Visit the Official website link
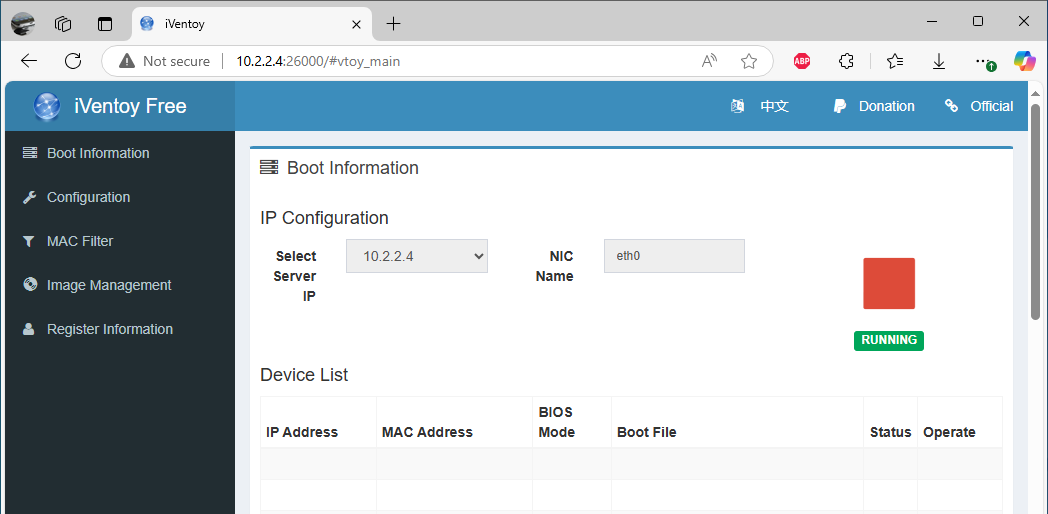Screen dimensions: 1048x514 tap(979, 106)
